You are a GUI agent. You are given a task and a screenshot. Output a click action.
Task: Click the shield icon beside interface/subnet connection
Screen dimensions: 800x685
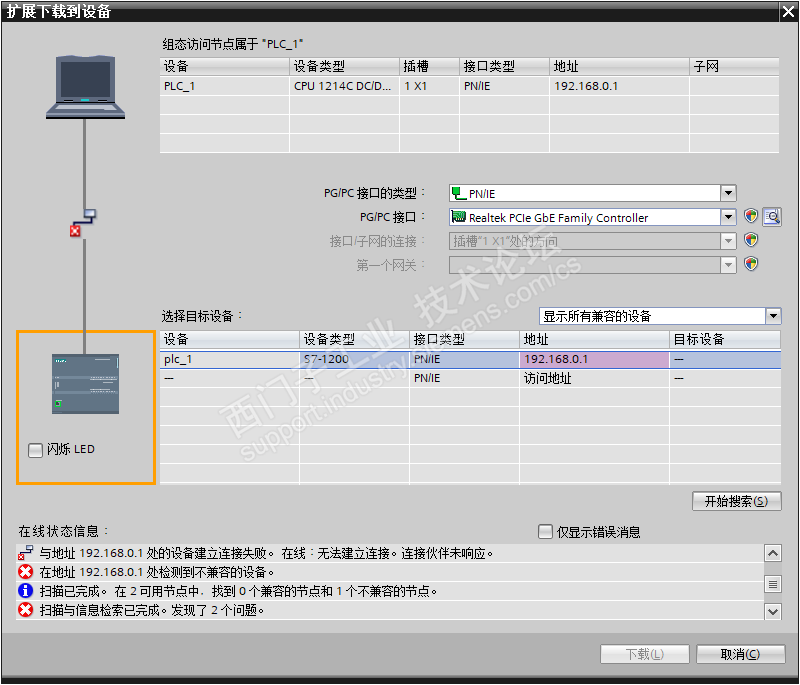[x=751, y=240]
